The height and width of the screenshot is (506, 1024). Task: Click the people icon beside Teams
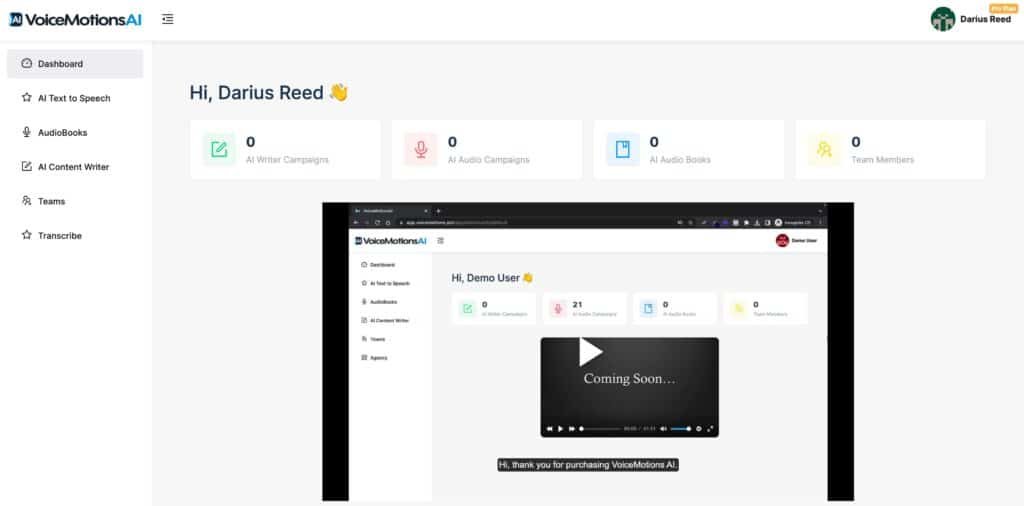26,200
